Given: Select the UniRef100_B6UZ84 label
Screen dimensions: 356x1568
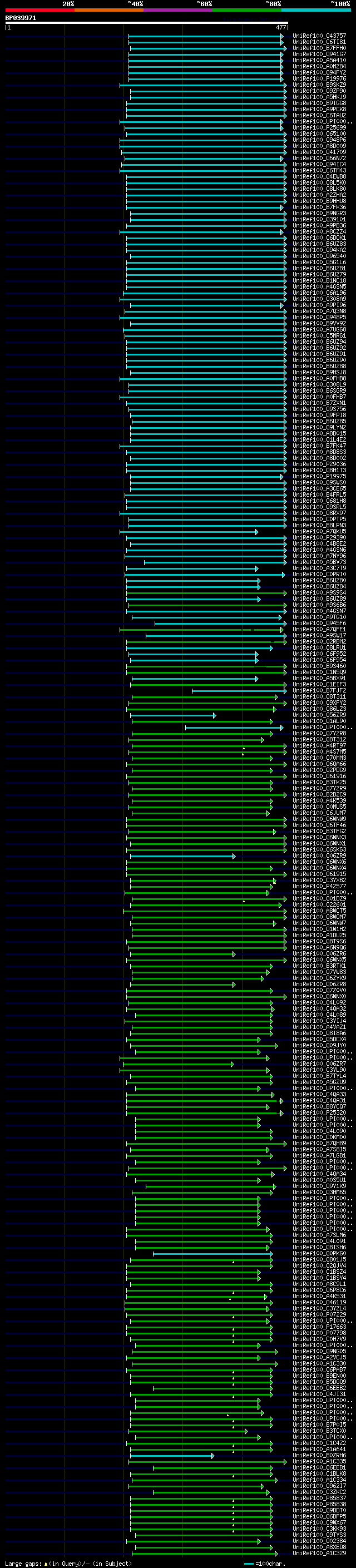Looking at the screenshot, I should coord(319,586).
